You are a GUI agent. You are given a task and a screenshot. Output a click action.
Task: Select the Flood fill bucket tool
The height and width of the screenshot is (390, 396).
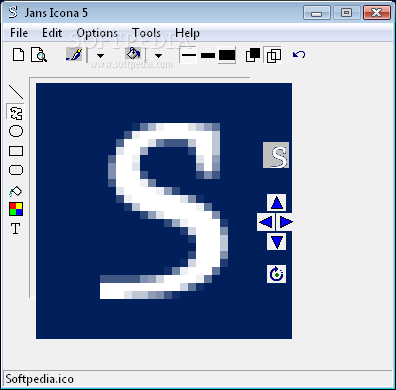pos(15,191)
